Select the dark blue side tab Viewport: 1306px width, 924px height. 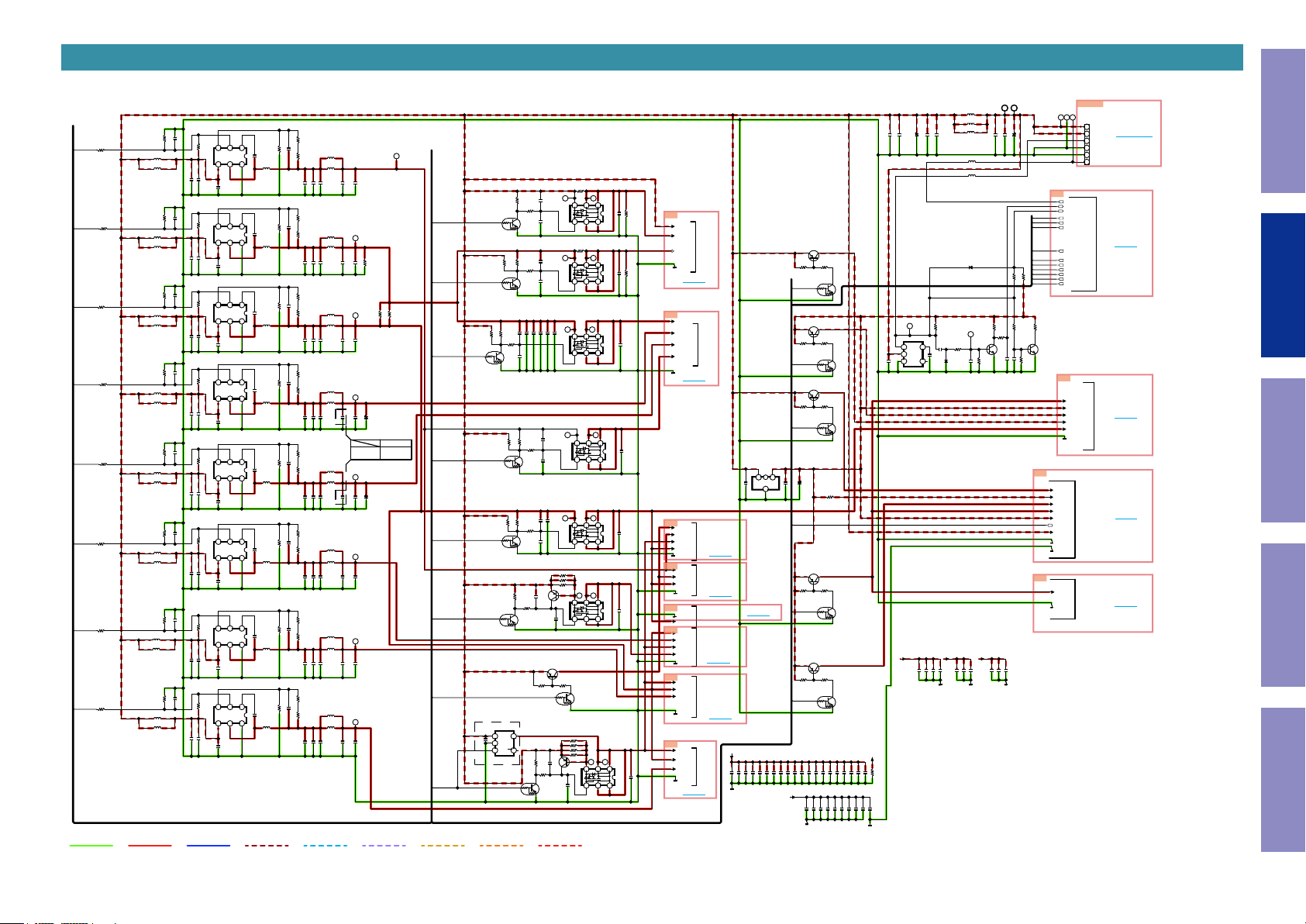pos(1283,285)
